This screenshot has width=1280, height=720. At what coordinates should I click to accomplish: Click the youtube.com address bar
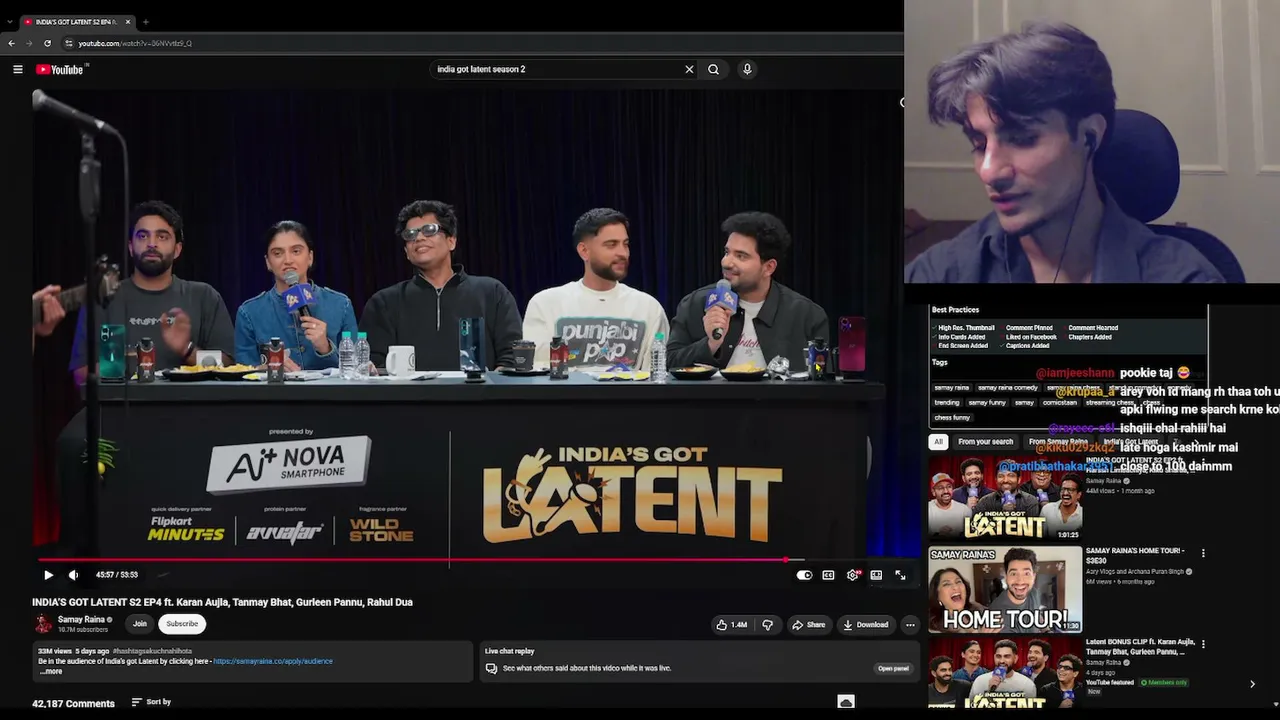coord(480,43)
